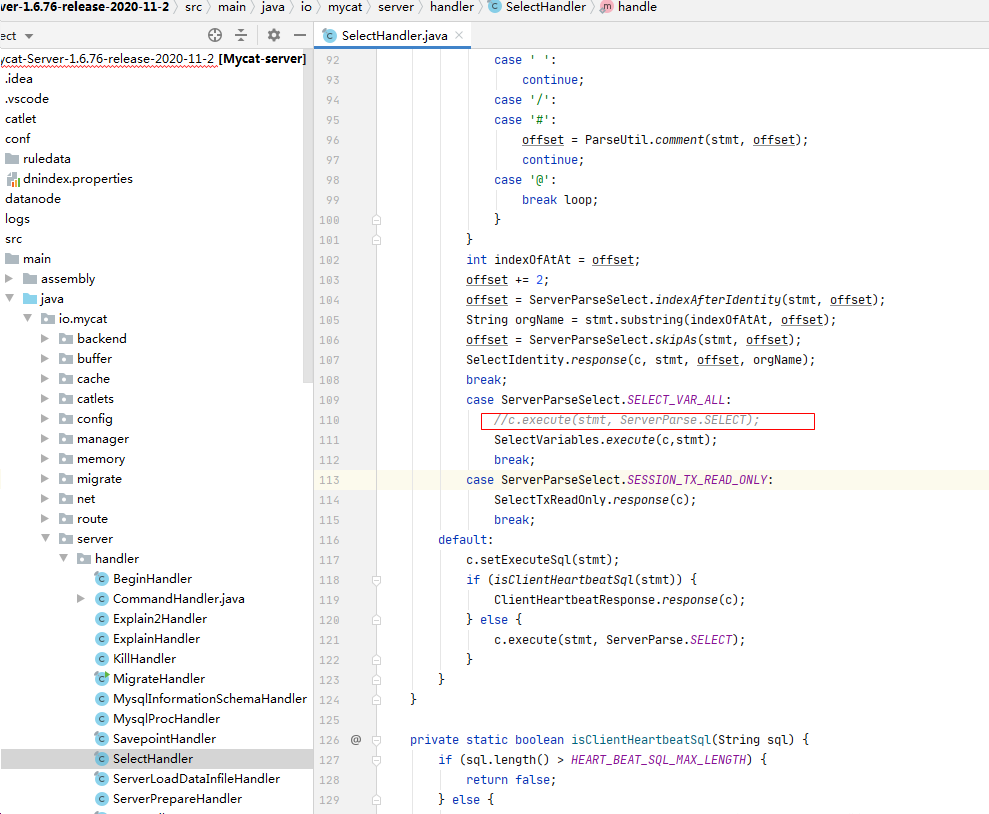
Task: Select ServerPrepareHandler class icon
Action: coord(102,799)
